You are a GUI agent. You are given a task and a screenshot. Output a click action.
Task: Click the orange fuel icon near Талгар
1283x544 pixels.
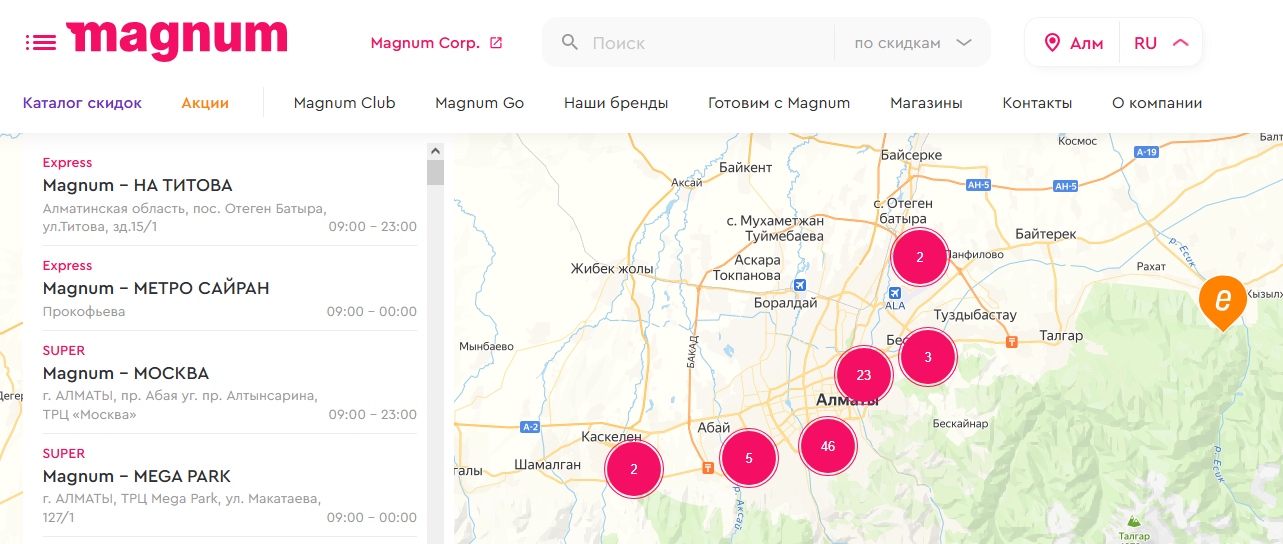(x=1012, y=341)
